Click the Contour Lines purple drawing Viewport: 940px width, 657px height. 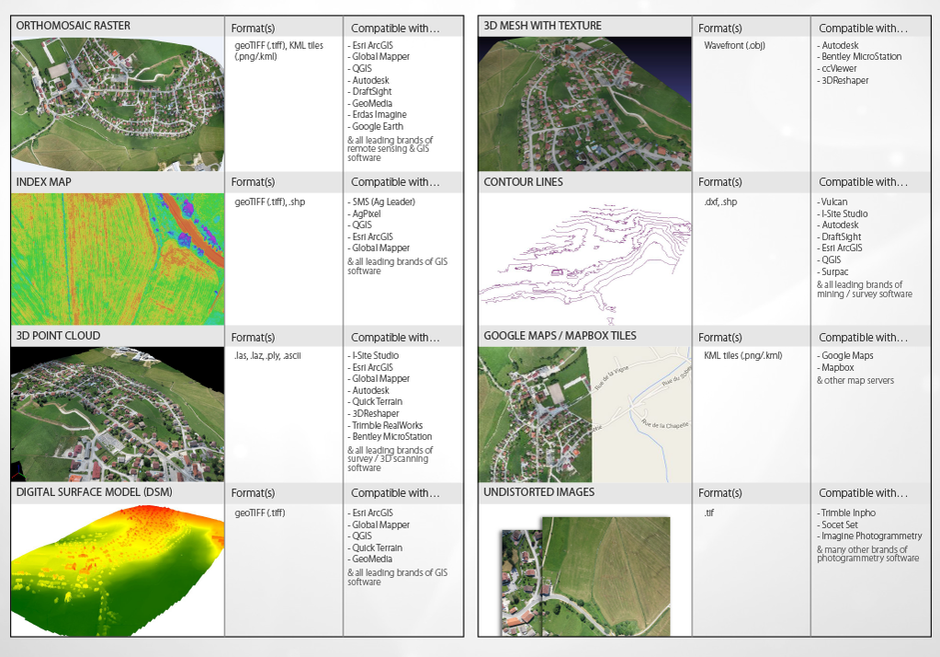585,259
